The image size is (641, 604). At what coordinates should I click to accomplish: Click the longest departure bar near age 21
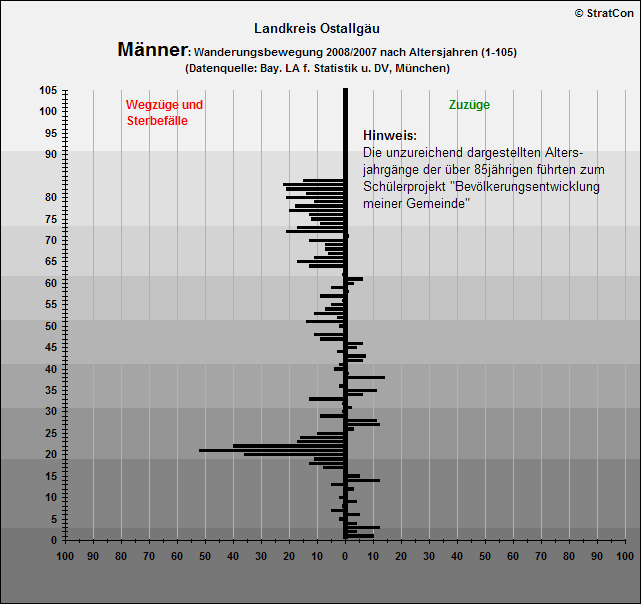[x=271, y=450]
